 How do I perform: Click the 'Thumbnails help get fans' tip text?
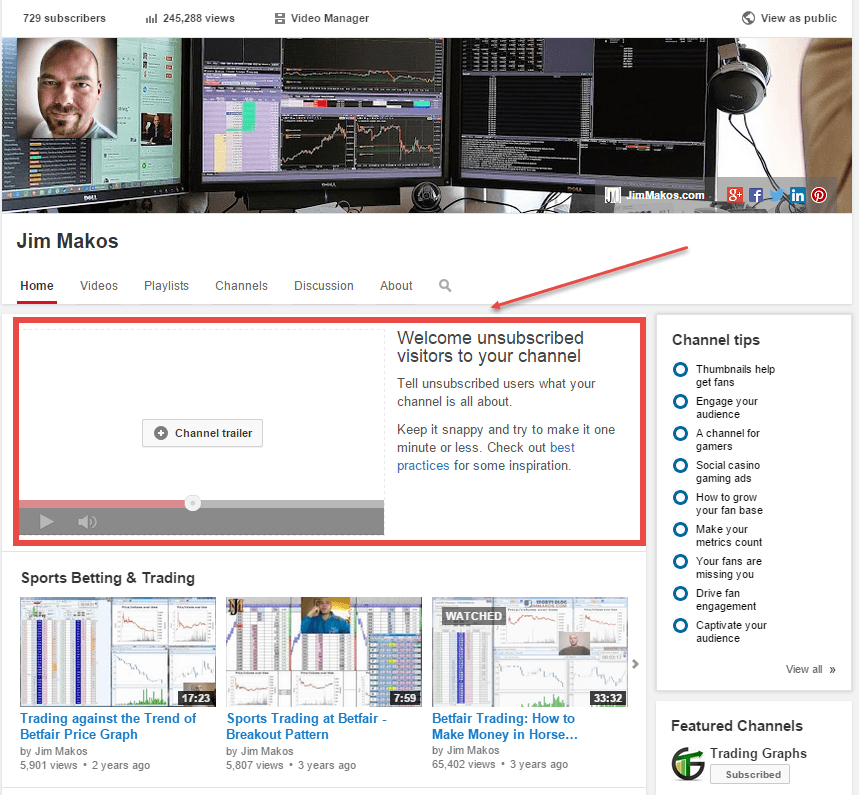(x=735, y=375)
